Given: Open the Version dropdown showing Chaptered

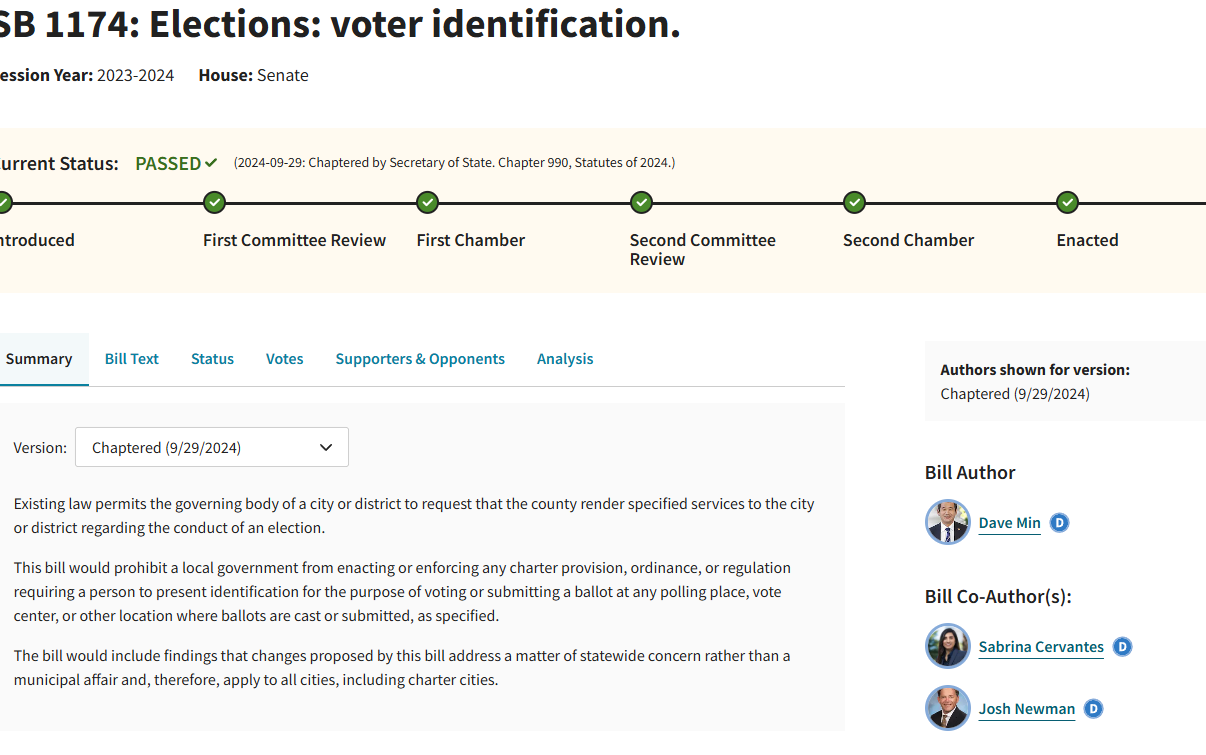Looking at the screenshot, I should tap(212, 447).
